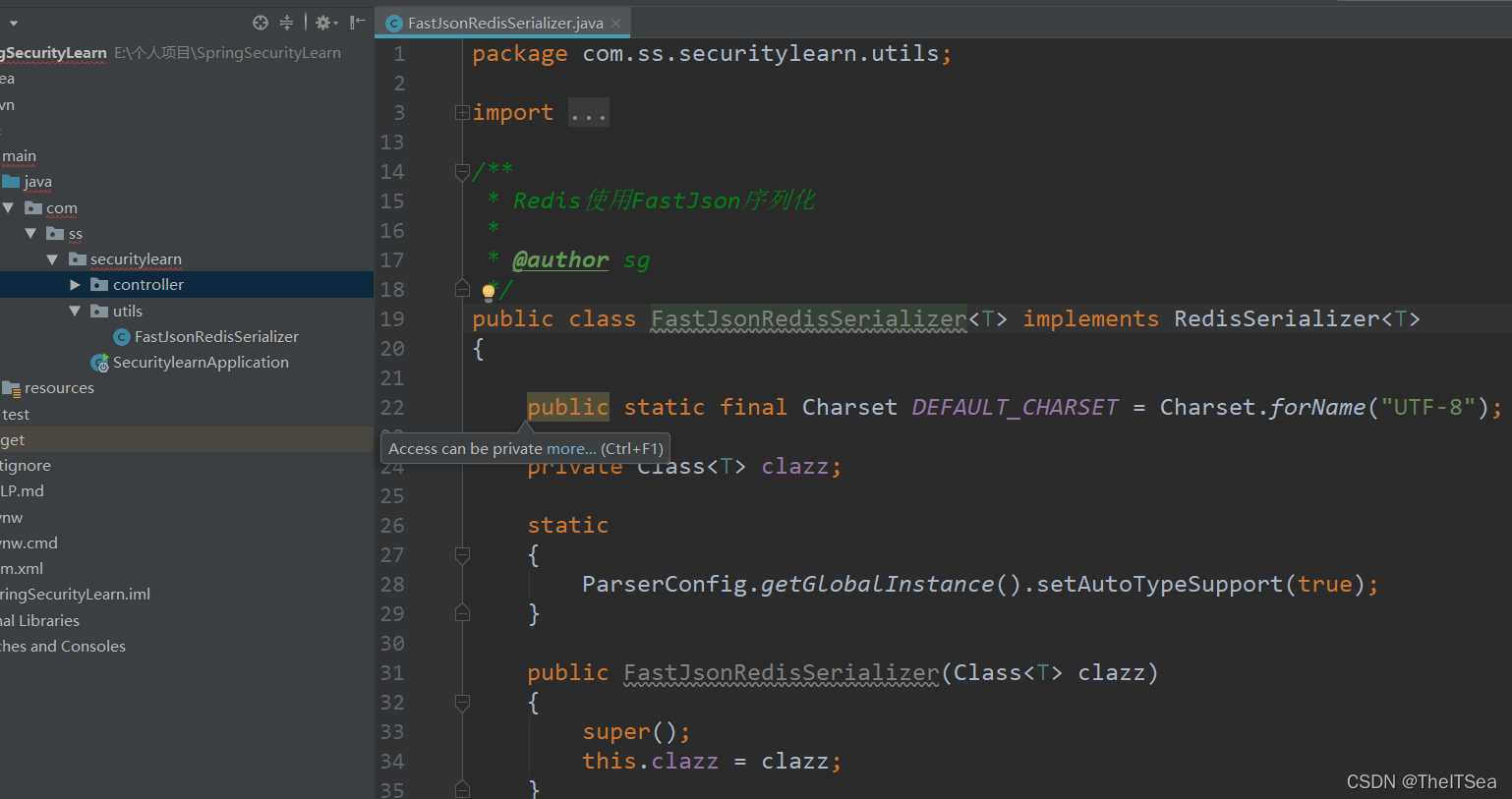Click the utils package folder icon
Screen dimensions: 1512x799
click(99, 311)
